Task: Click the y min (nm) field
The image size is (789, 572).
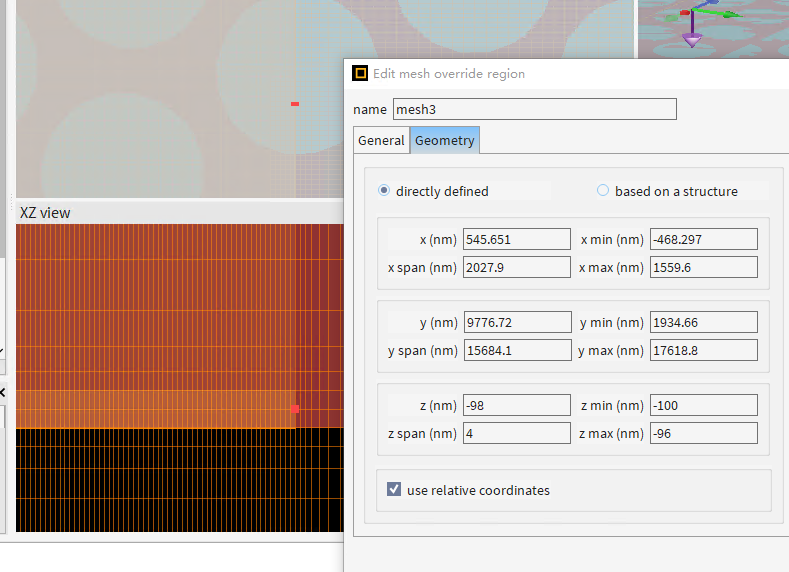Action: click(x=704, y=322)
